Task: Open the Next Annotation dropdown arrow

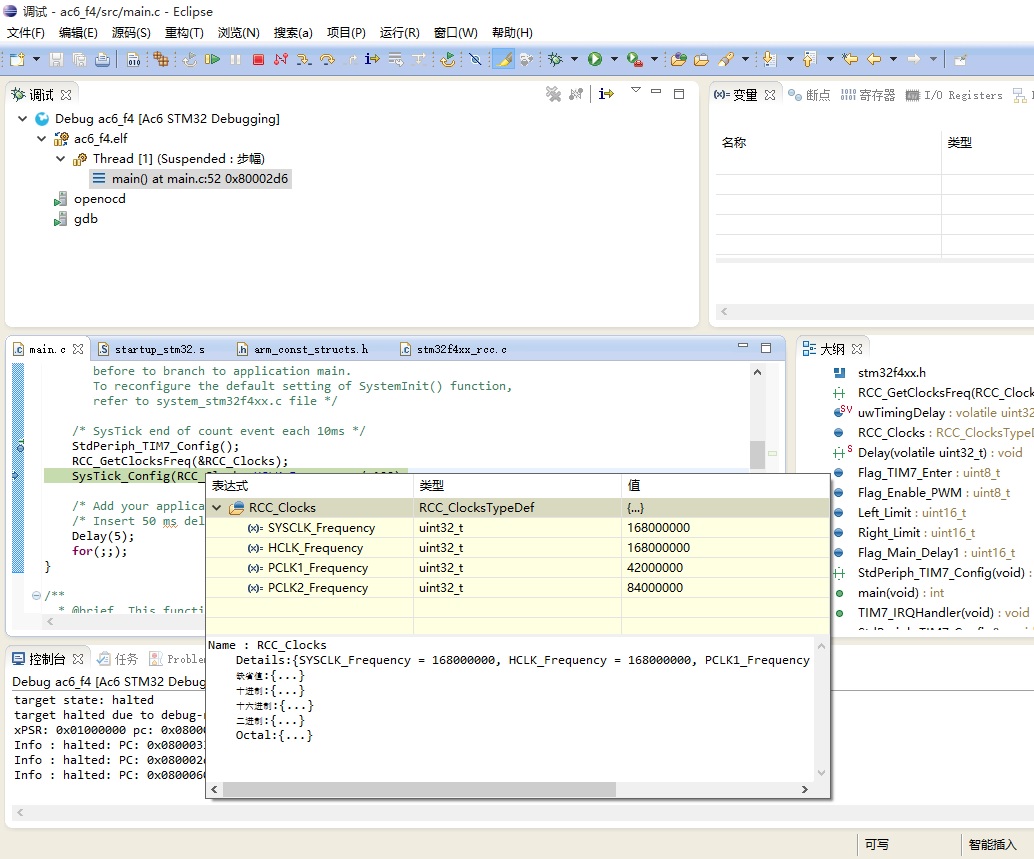Action: coord(790,59)
